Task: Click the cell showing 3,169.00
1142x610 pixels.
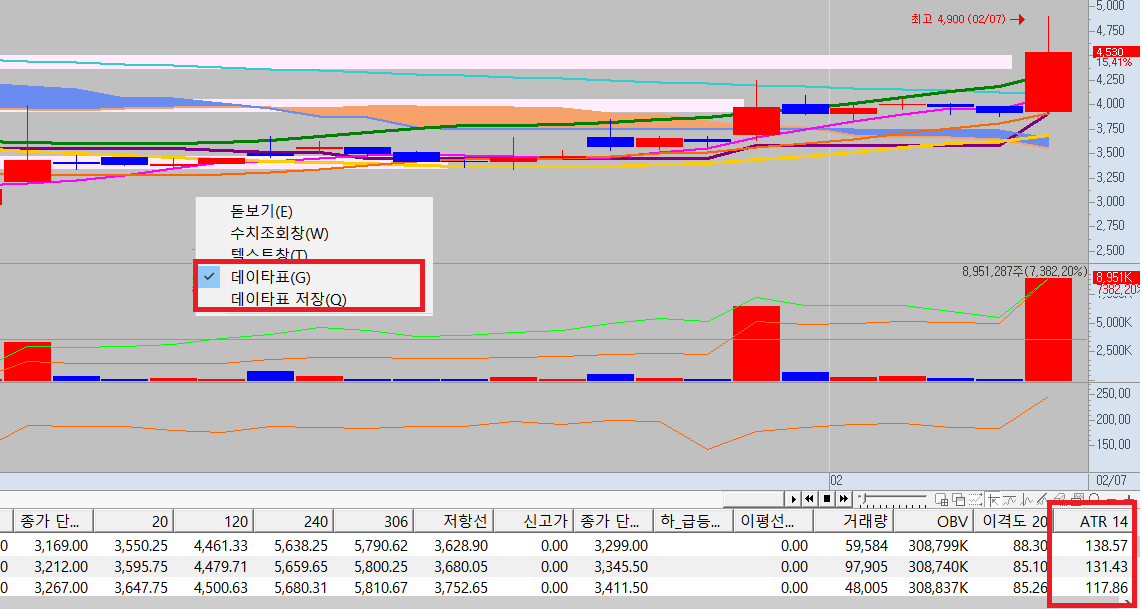Action: coord(60,545)
